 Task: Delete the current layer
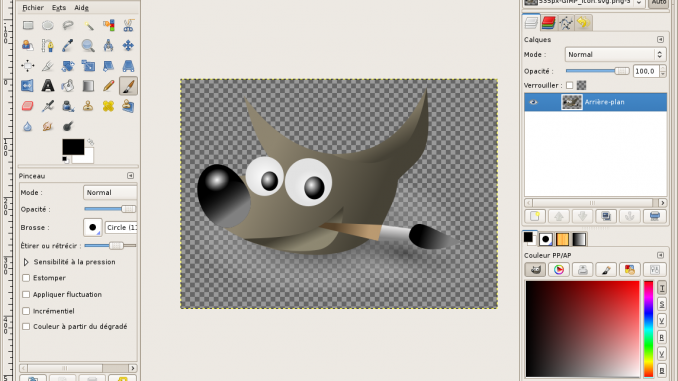point(654,216)
